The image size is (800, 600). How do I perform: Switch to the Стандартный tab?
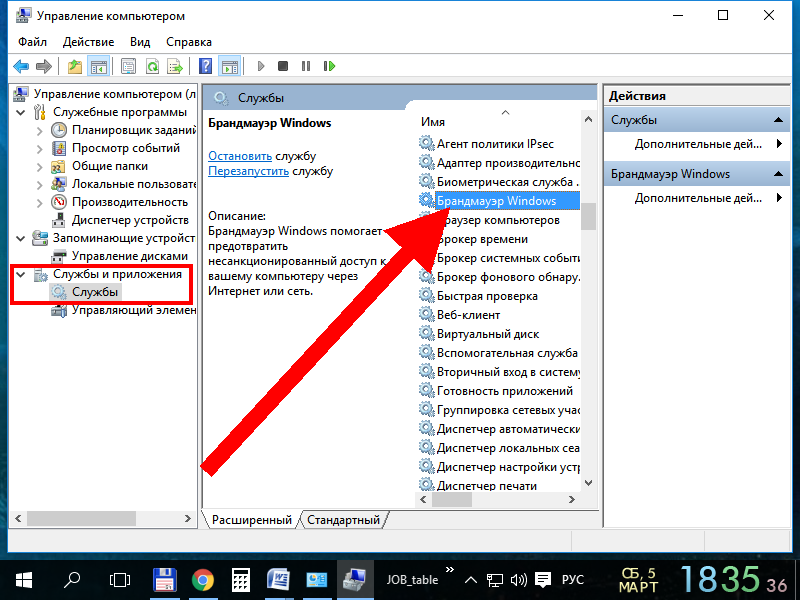point(343,520)
